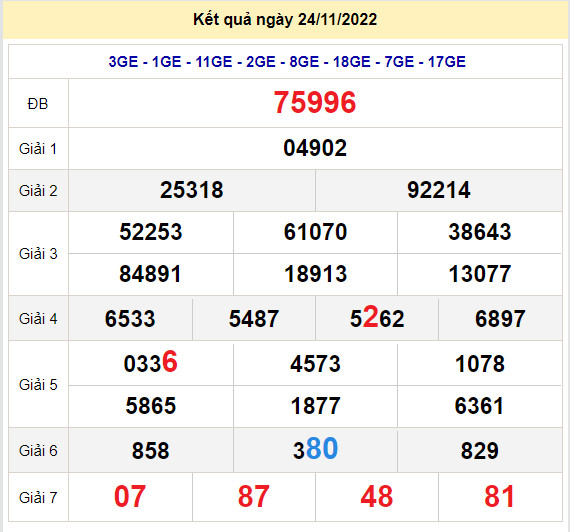Image resolution: width=570 pixels, height=532 pixels.
Task: Click the ticket code 11GE
Action: (x=214, y=62)
